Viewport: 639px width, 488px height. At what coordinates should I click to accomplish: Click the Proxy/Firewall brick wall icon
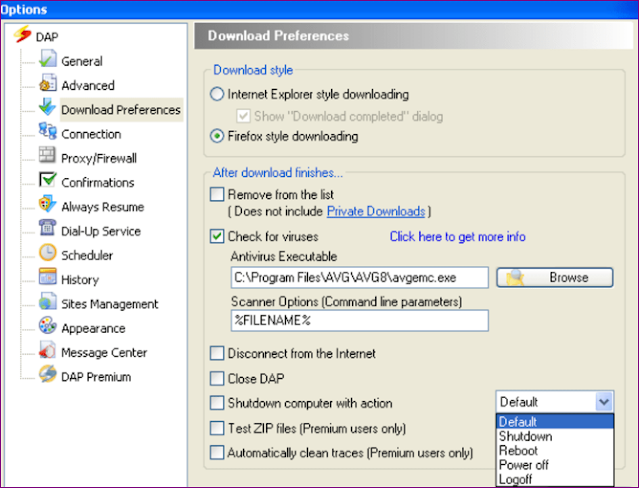(48, 155)
